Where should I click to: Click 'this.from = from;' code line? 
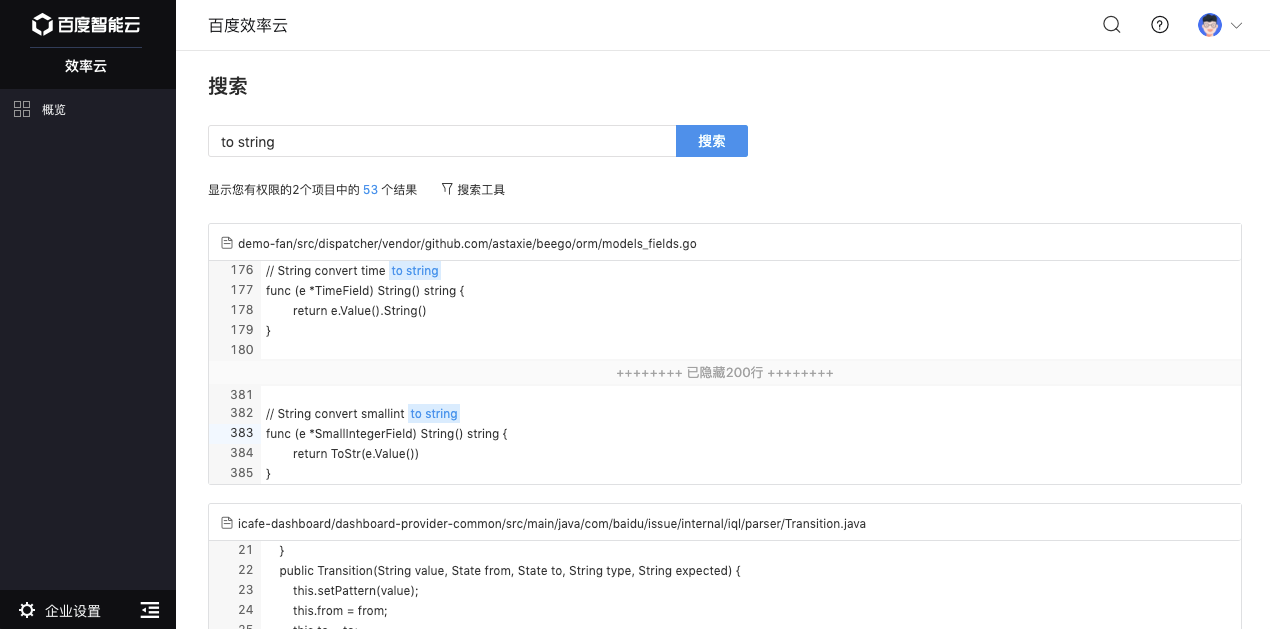pyautogui.click(x=340, y=611)
